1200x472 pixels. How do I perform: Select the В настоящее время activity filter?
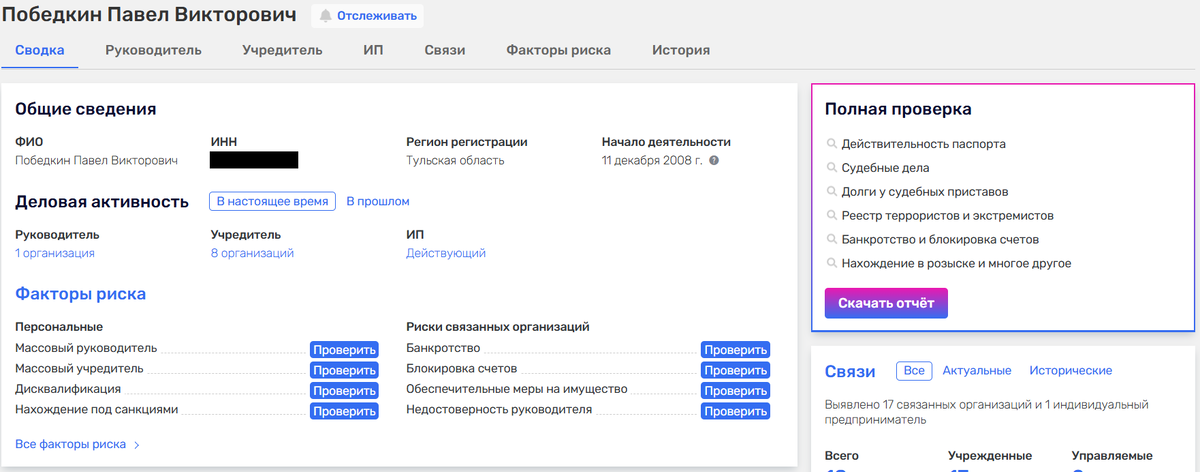tap(272, 201)
